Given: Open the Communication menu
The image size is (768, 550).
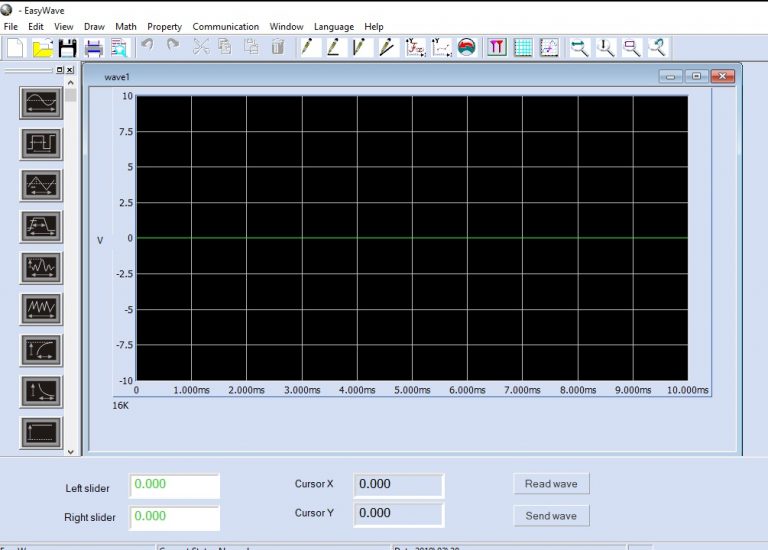Looking at the screenshot, I should point(225,27).
